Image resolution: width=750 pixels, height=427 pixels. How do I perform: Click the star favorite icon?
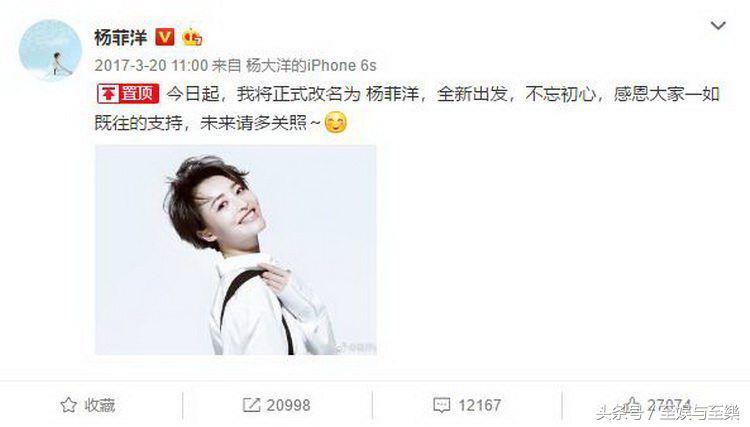coord(69,405)
